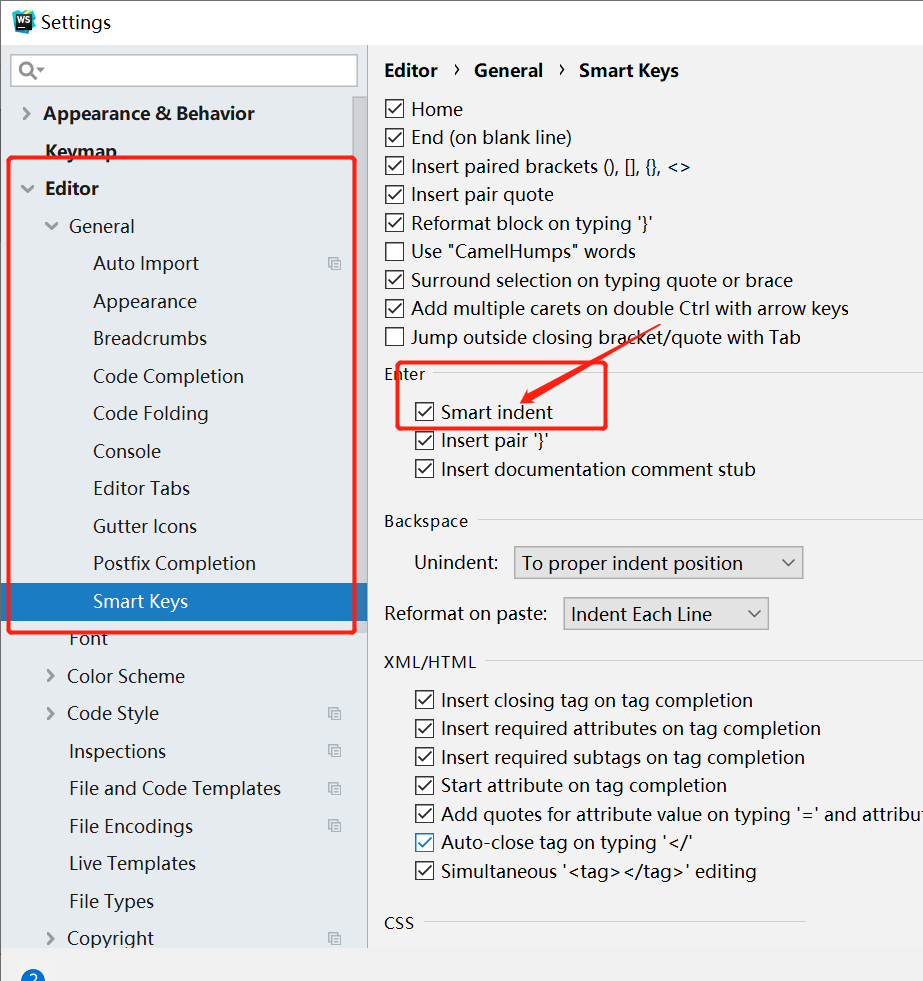The height and width of the screenshot is (981, 923).
Task: Click the icon beside File and Code Templates
Action: click(334, 789)
